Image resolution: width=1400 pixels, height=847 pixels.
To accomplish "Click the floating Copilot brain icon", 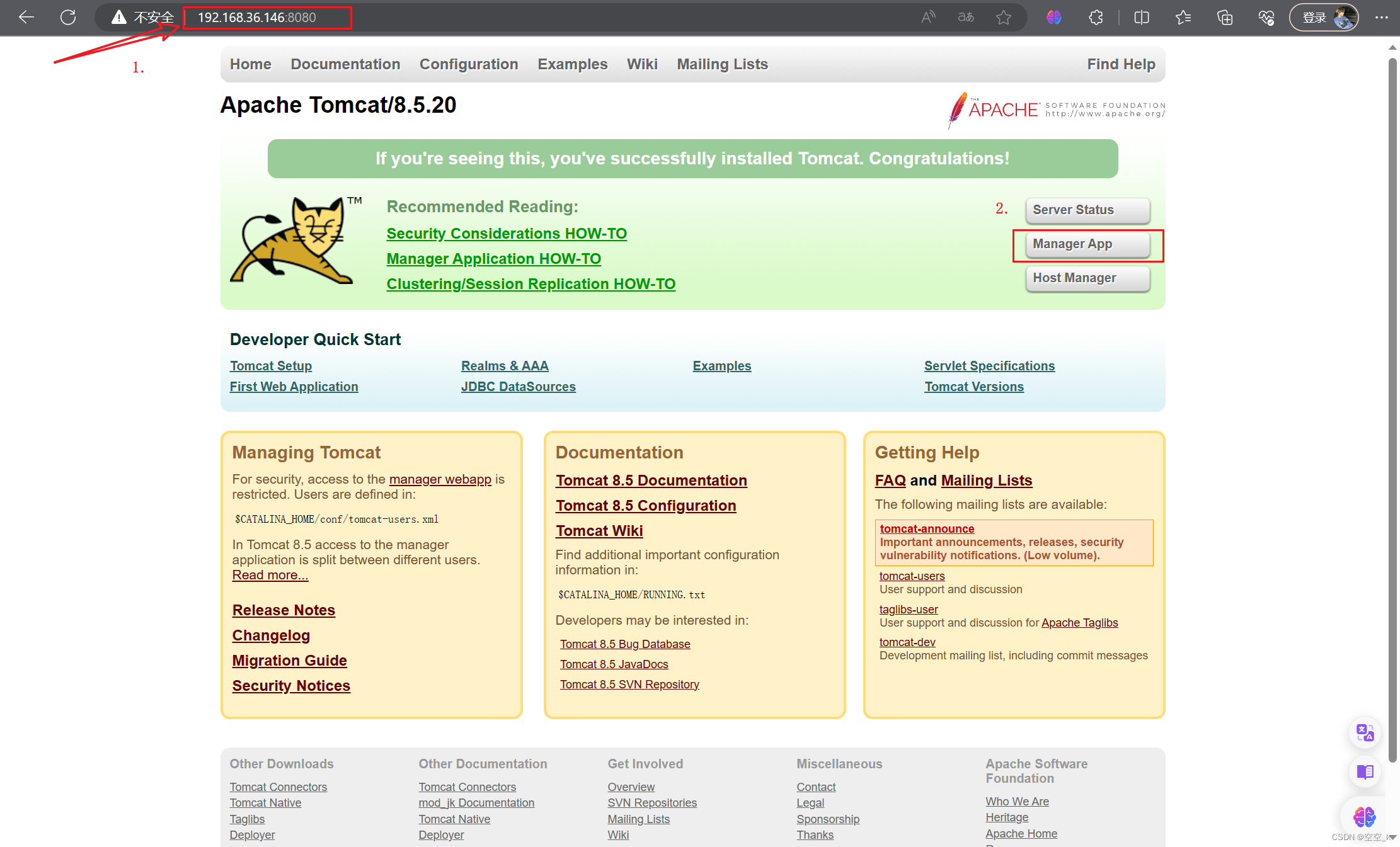I will pyautogui.click(x=1365, y=817).
